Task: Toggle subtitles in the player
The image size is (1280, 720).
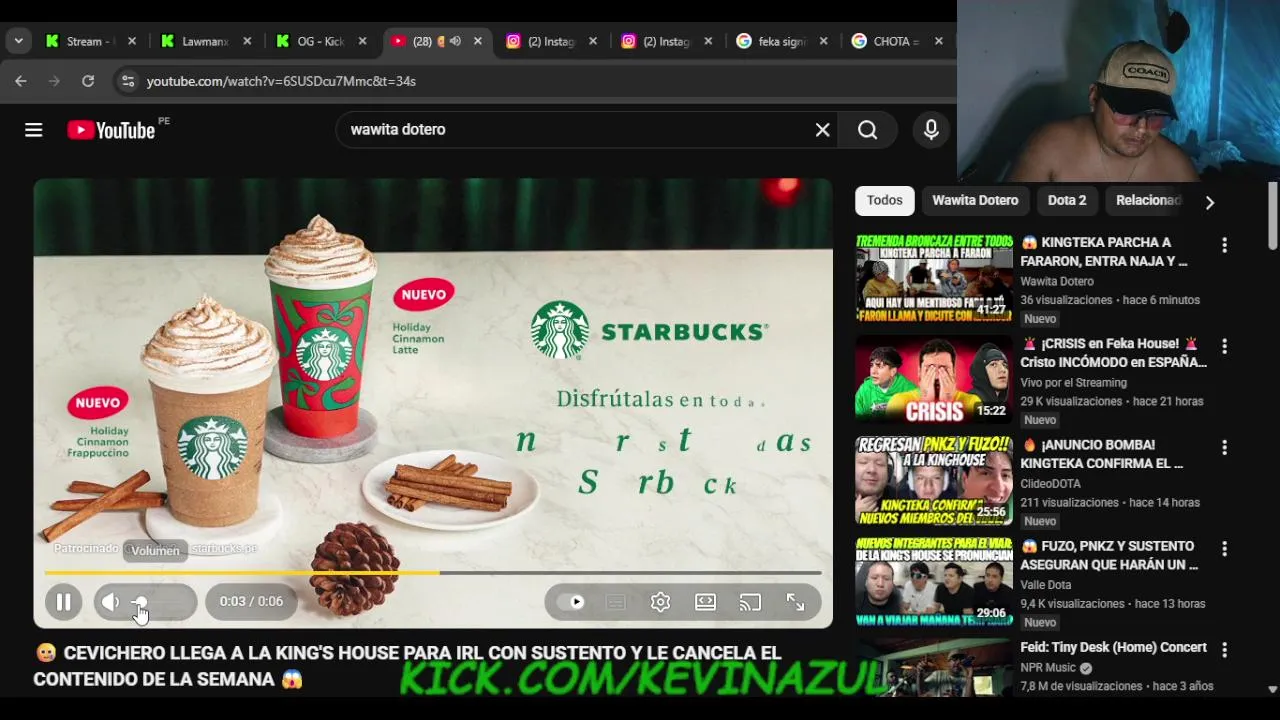Action: tap(616, 602)
